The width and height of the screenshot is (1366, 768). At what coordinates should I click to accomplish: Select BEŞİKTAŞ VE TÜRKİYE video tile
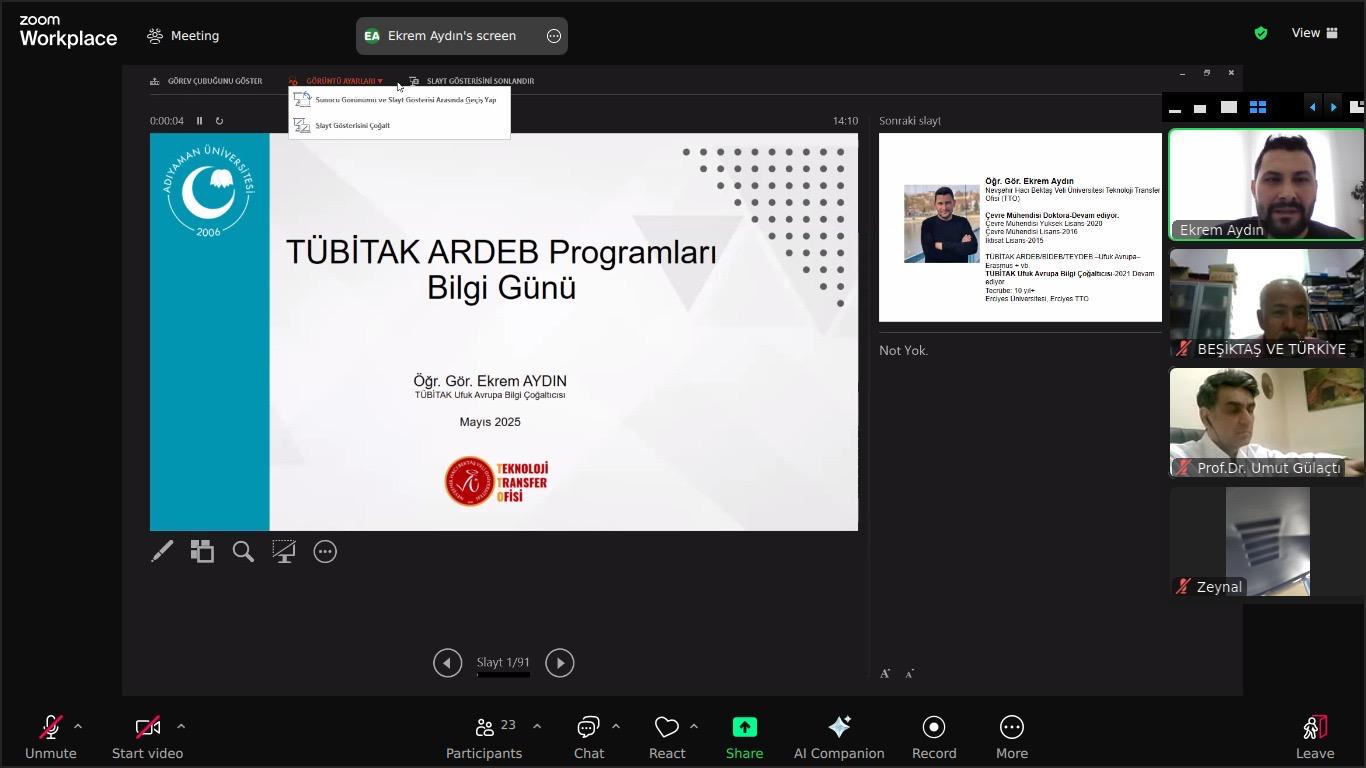pos(1267,303)
